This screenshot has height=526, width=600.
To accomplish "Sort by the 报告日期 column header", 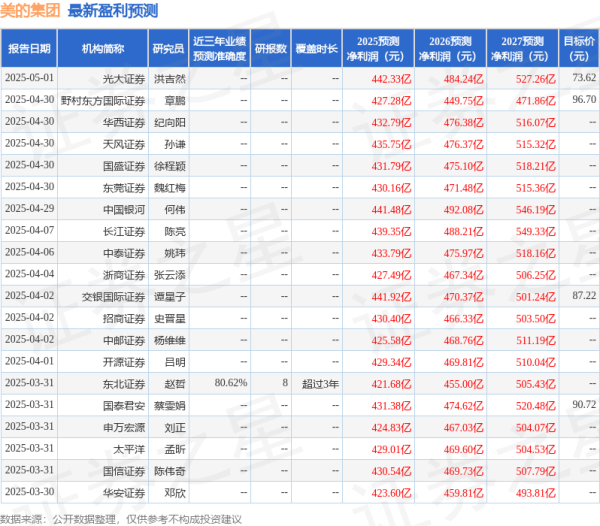I will click(27, 48).
